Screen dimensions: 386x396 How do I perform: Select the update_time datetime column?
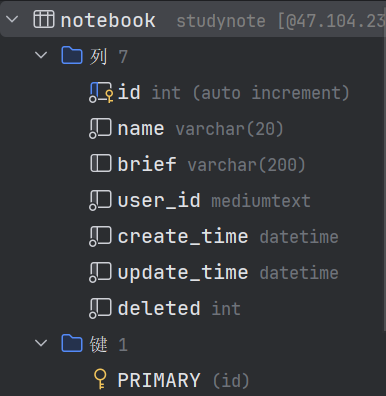pos(228,273)
